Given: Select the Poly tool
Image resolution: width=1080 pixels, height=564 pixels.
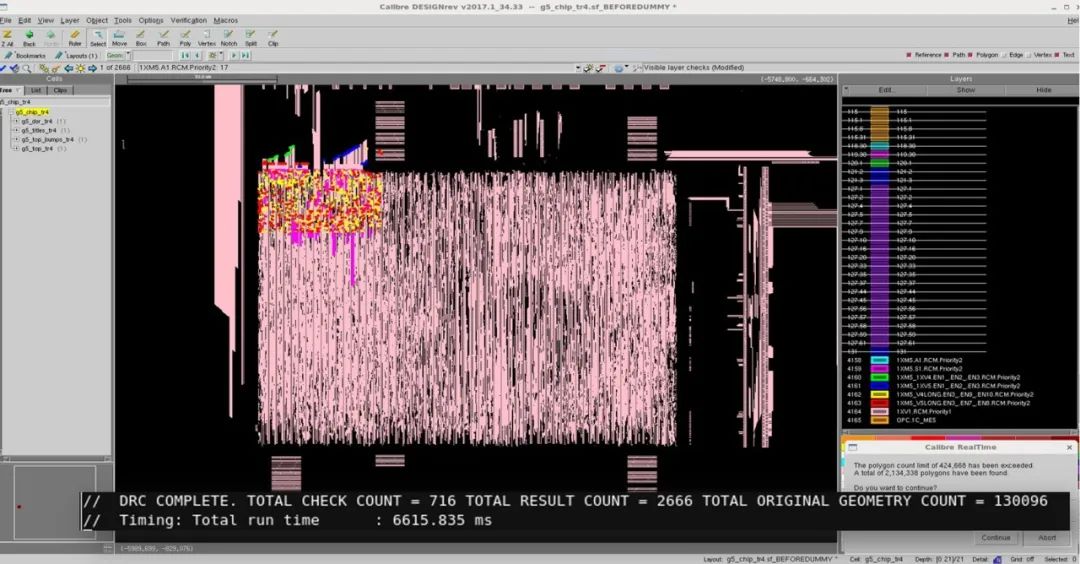Looking at the screenshot, I should pyautogui.click(x=185, y=37).
